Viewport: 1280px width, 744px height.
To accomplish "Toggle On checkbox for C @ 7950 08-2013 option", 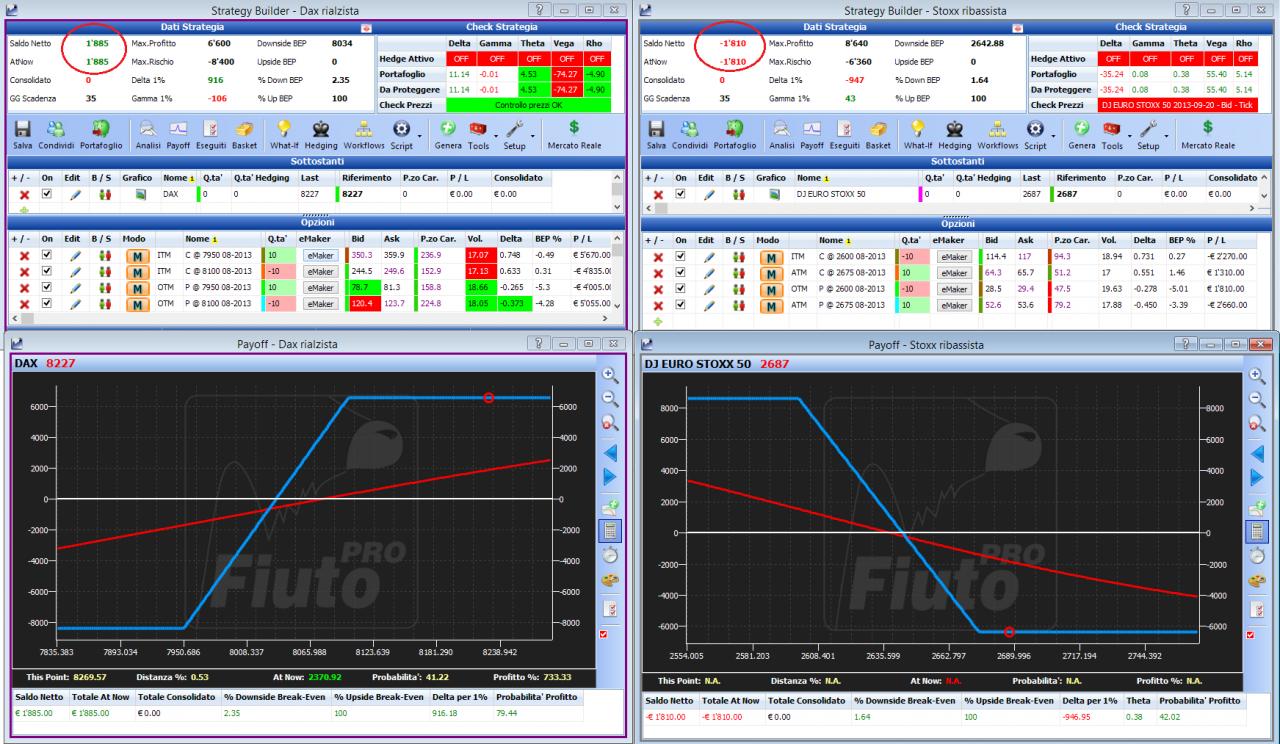I will (x=46, y=256).
